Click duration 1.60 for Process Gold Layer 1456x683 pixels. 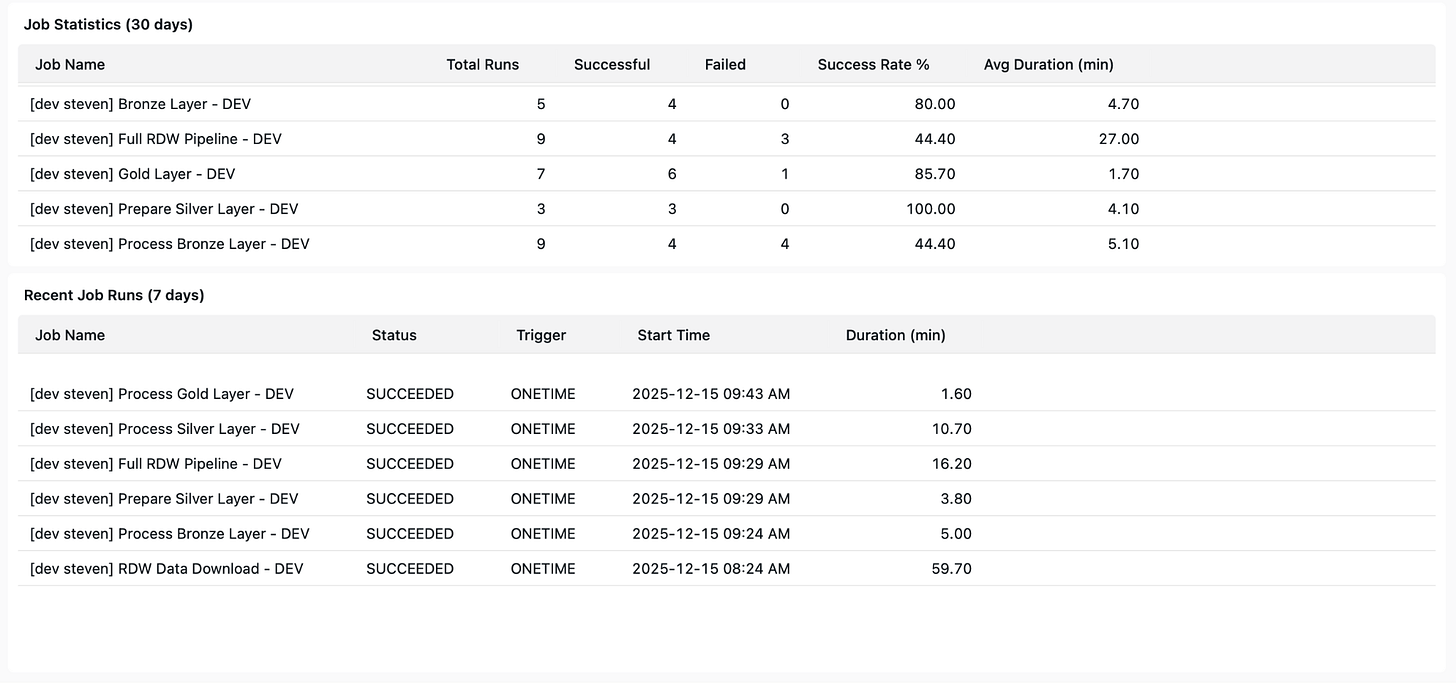tap(956, 394)
